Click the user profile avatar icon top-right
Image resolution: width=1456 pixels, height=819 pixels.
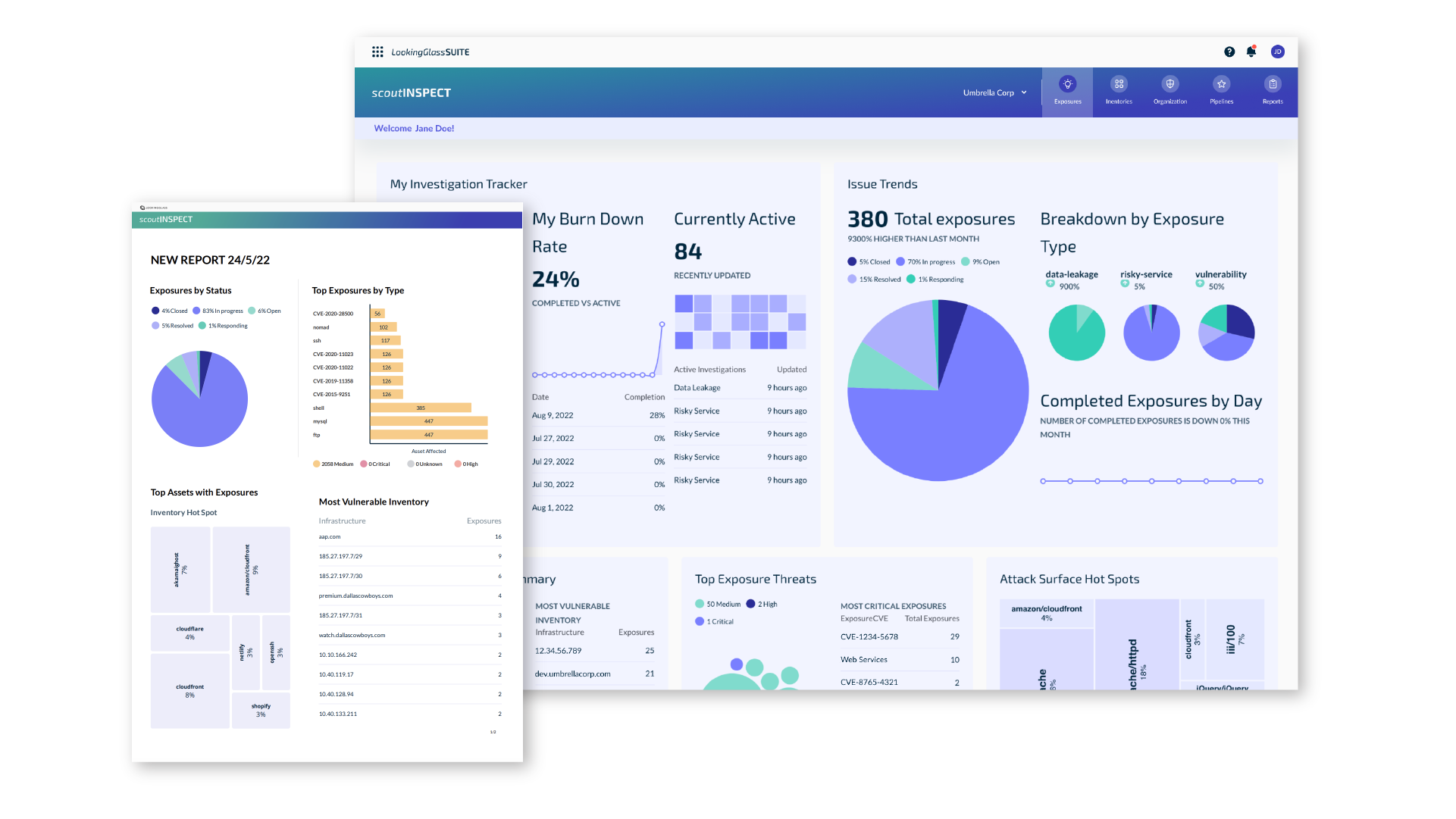pos(1278,51)
